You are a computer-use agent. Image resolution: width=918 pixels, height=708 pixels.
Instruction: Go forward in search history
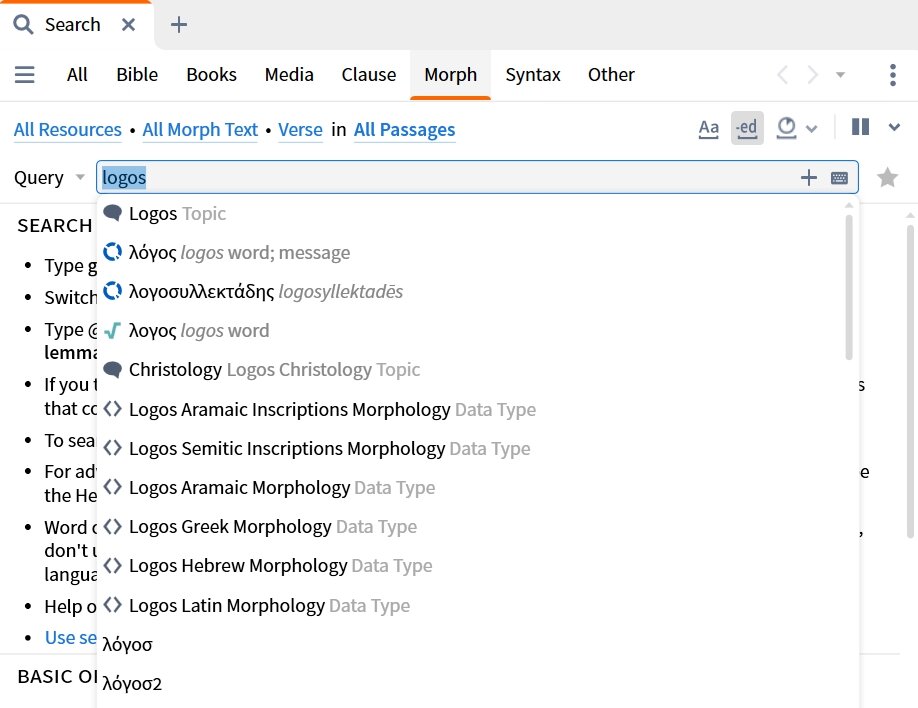812,75
